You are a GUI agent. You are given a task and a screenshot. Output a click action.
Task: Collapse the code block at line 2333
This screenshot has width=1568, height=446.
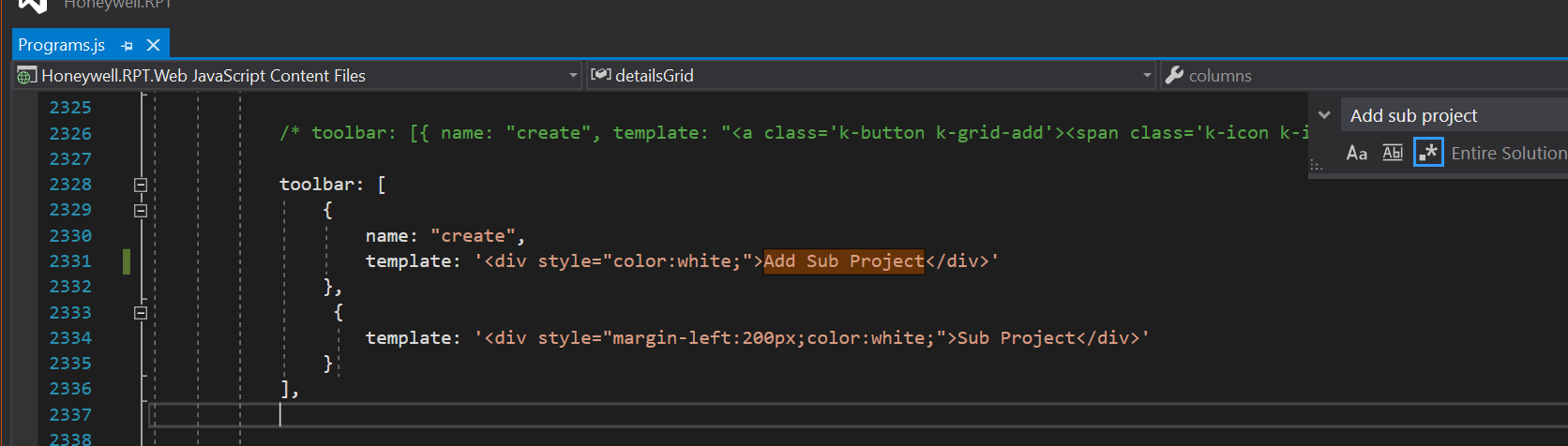(x=141, y=313)
